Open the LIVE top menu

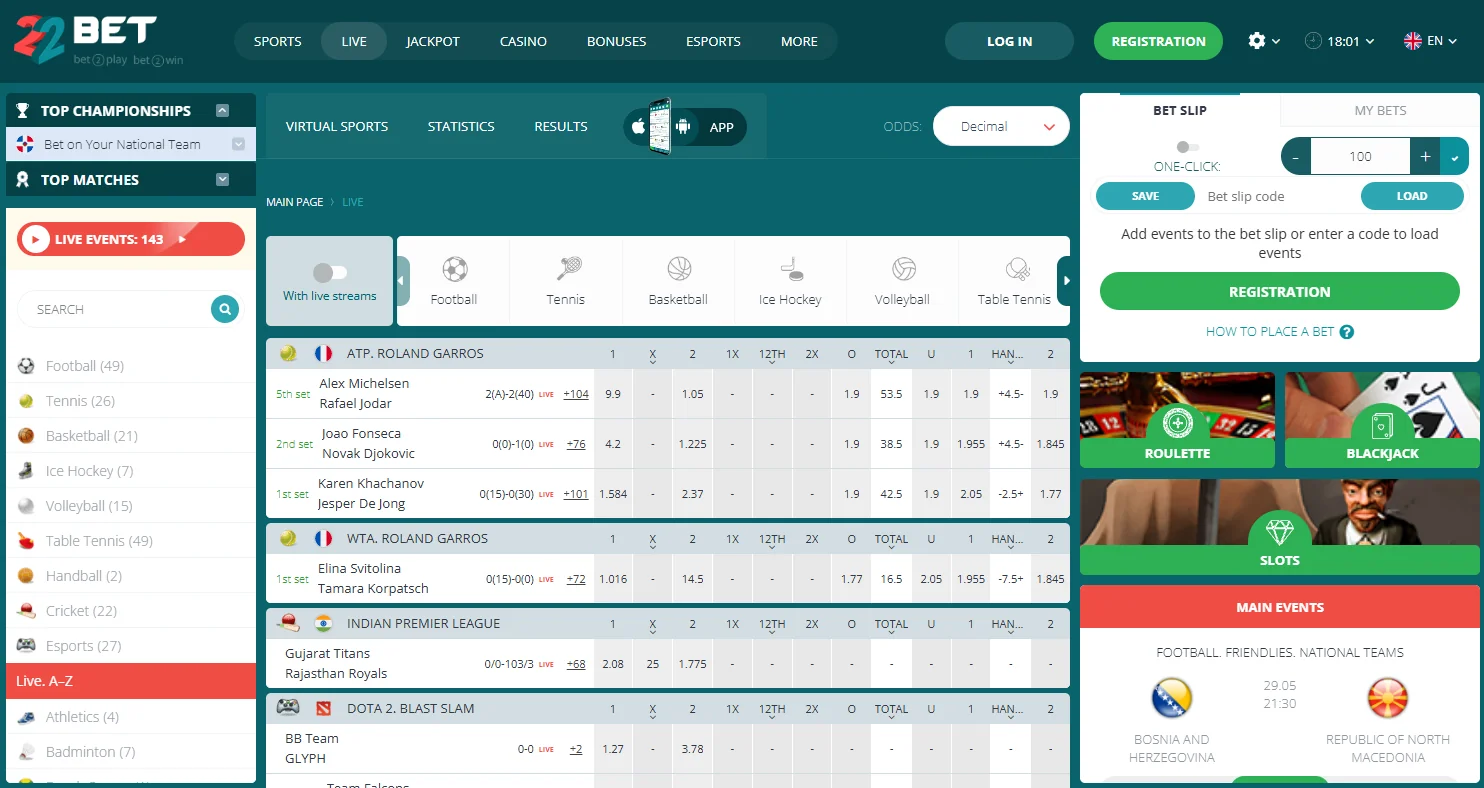[354, 41]
